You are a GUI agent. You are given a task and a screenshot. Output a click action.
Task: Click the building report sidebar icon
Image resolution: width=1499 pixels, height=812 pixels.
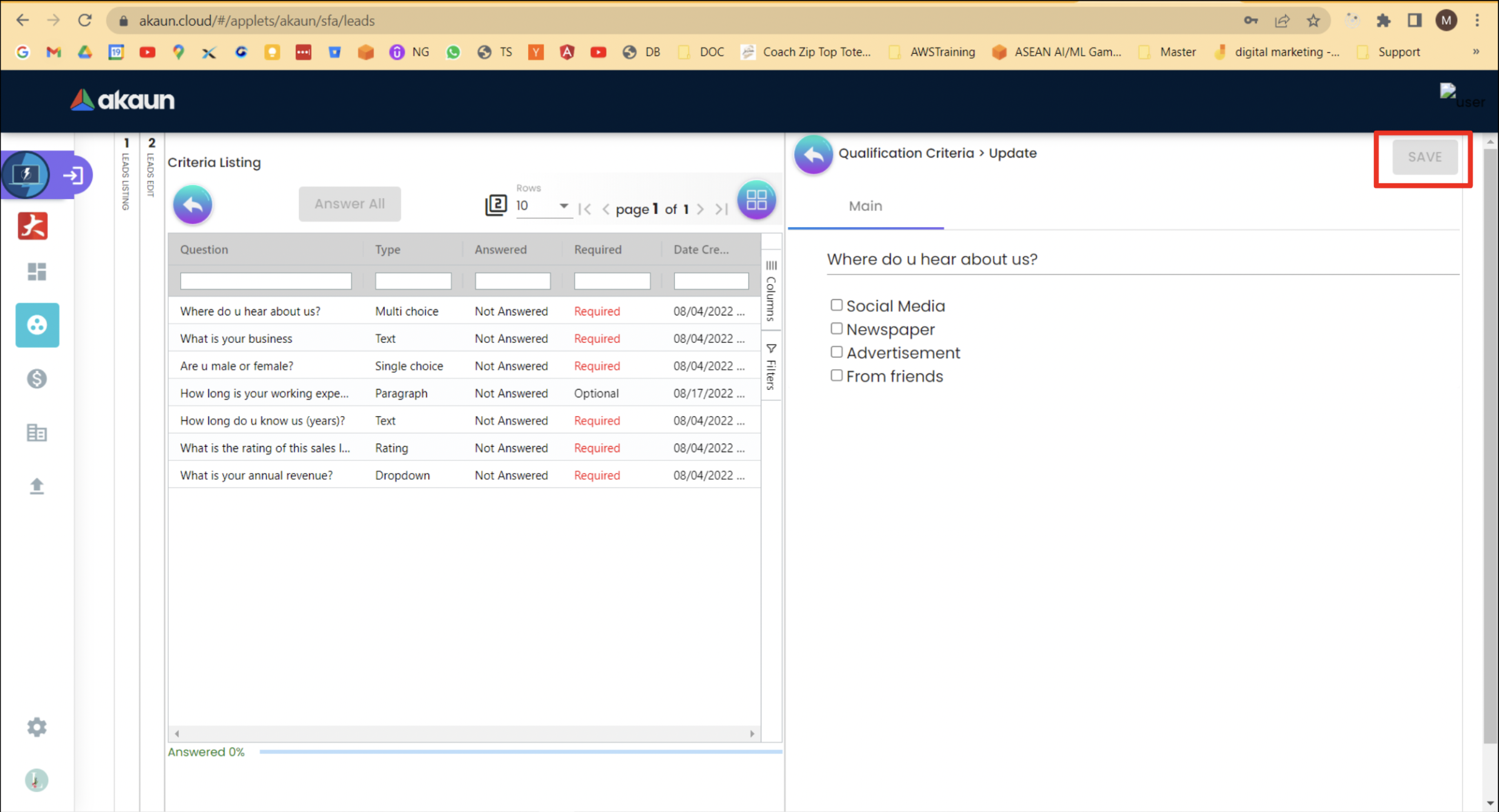click(37, 432)
